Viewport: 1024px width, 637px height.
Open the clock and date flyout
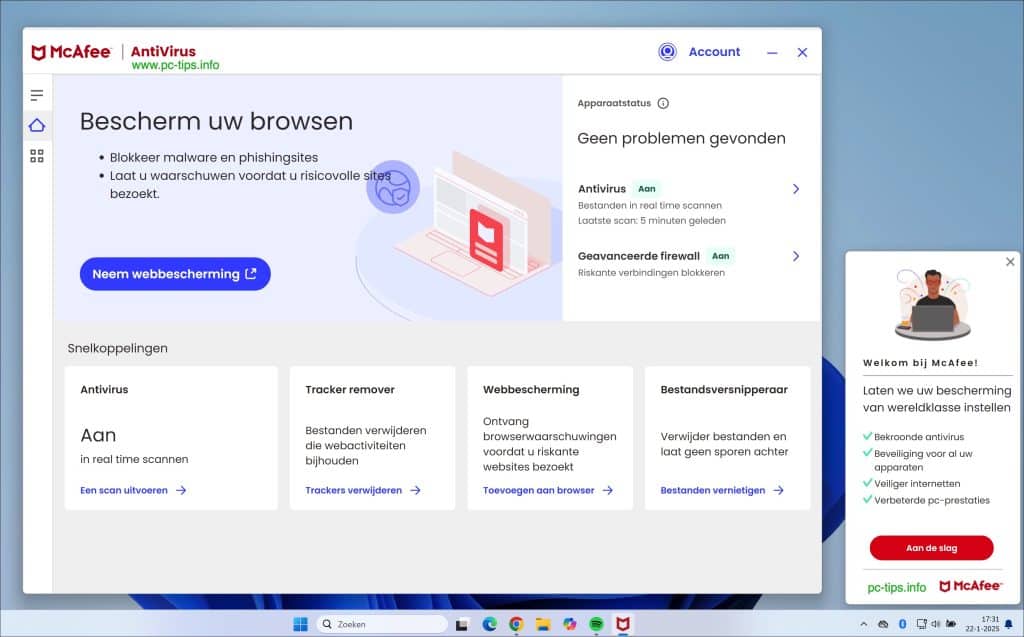click(x=982, y=624)
